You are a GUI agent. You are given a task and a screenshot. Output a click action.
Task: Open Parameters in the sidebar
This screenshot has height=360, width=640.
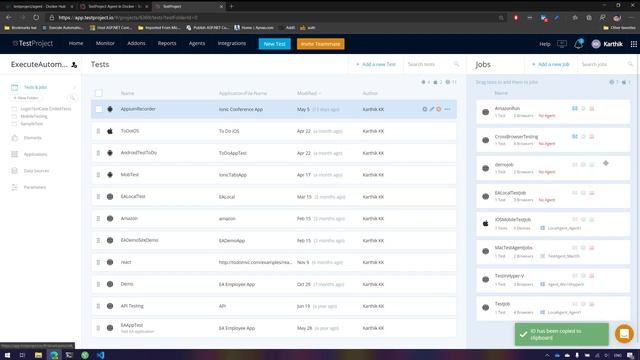click(x=35, y=187)
